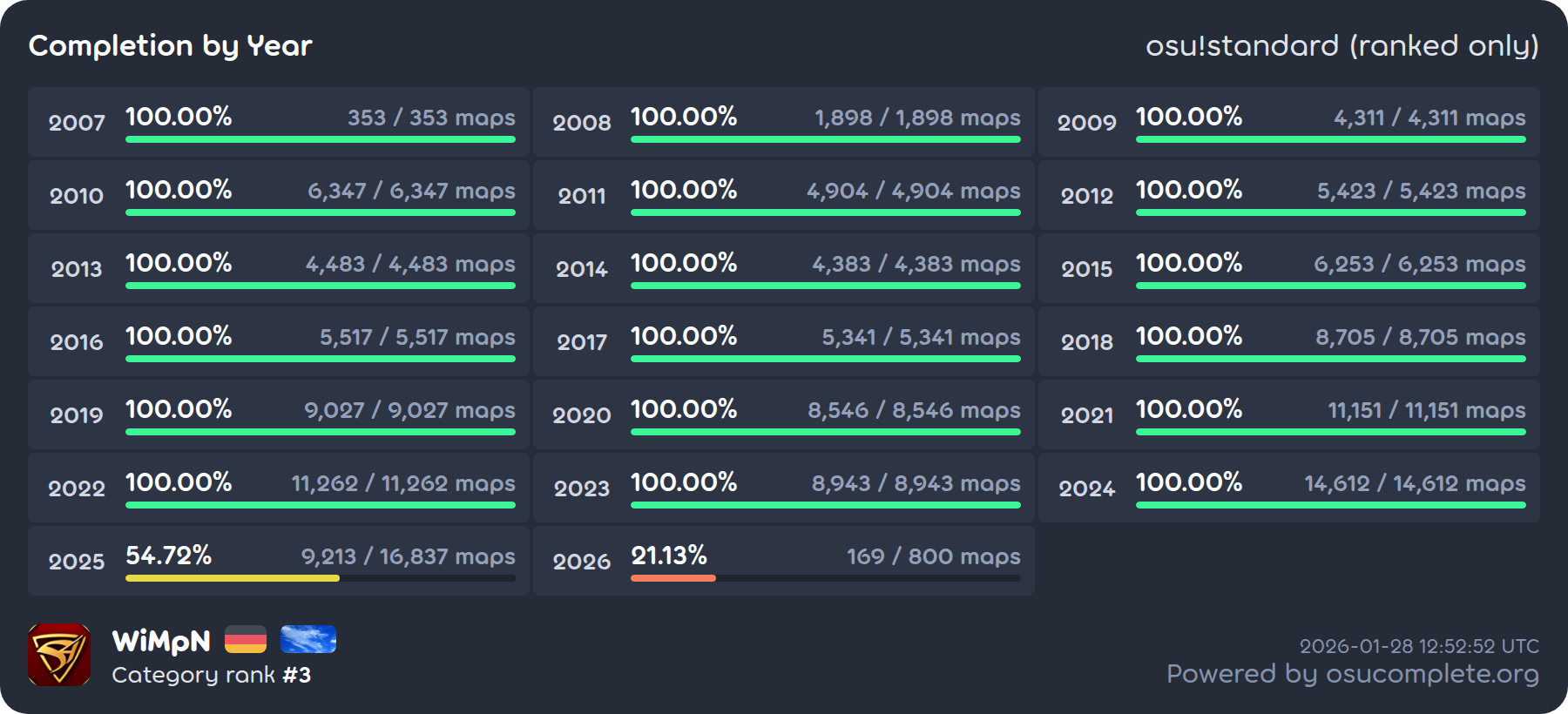The width and height of the screenshot is (1568, 714).
Task: Click the Category rank #3 text
Action: click(x=211, y=675)
